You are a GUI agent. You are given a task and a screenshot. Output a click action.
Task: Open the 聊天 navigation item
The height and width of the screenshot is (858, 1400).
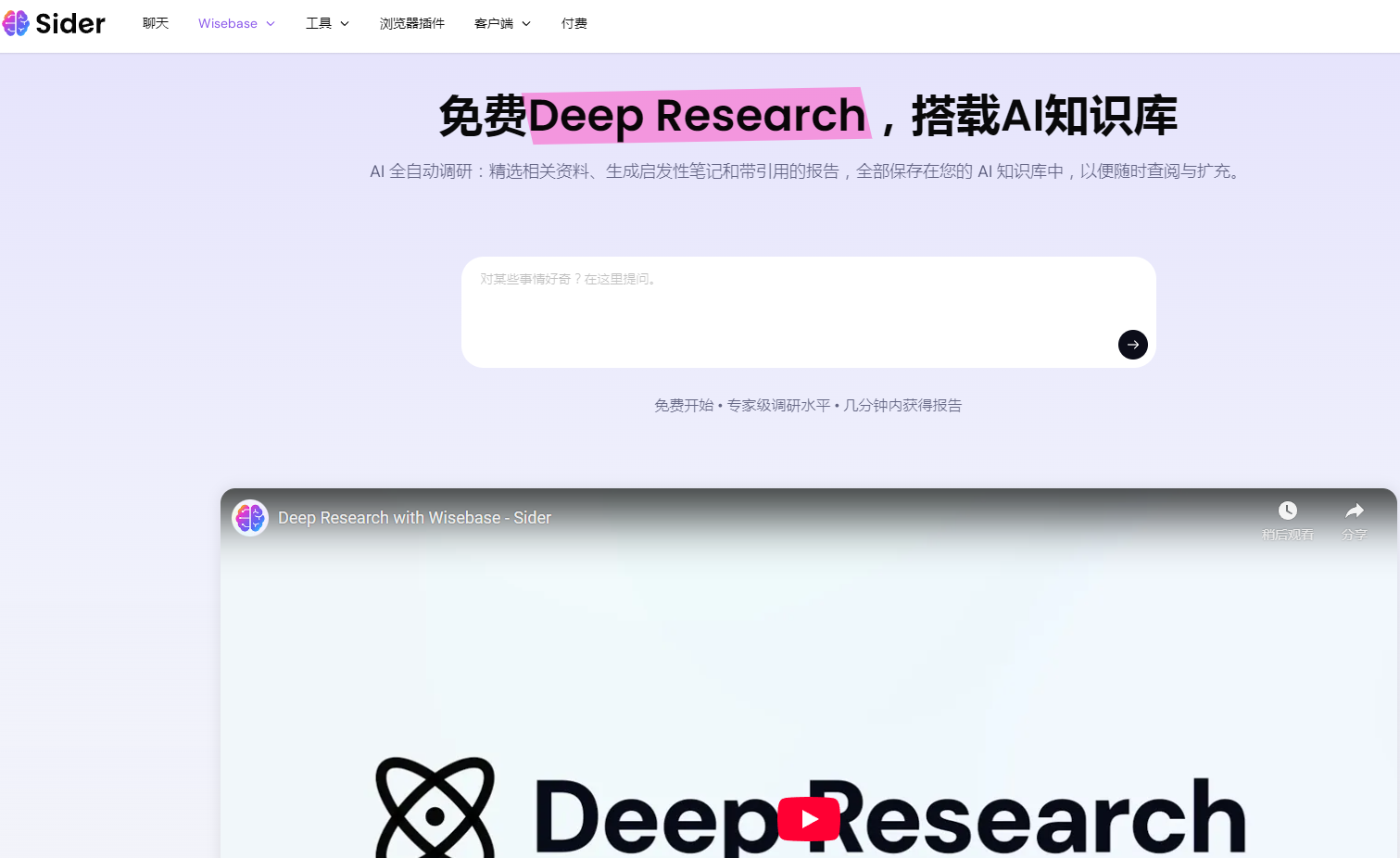[x=156, y=23]
